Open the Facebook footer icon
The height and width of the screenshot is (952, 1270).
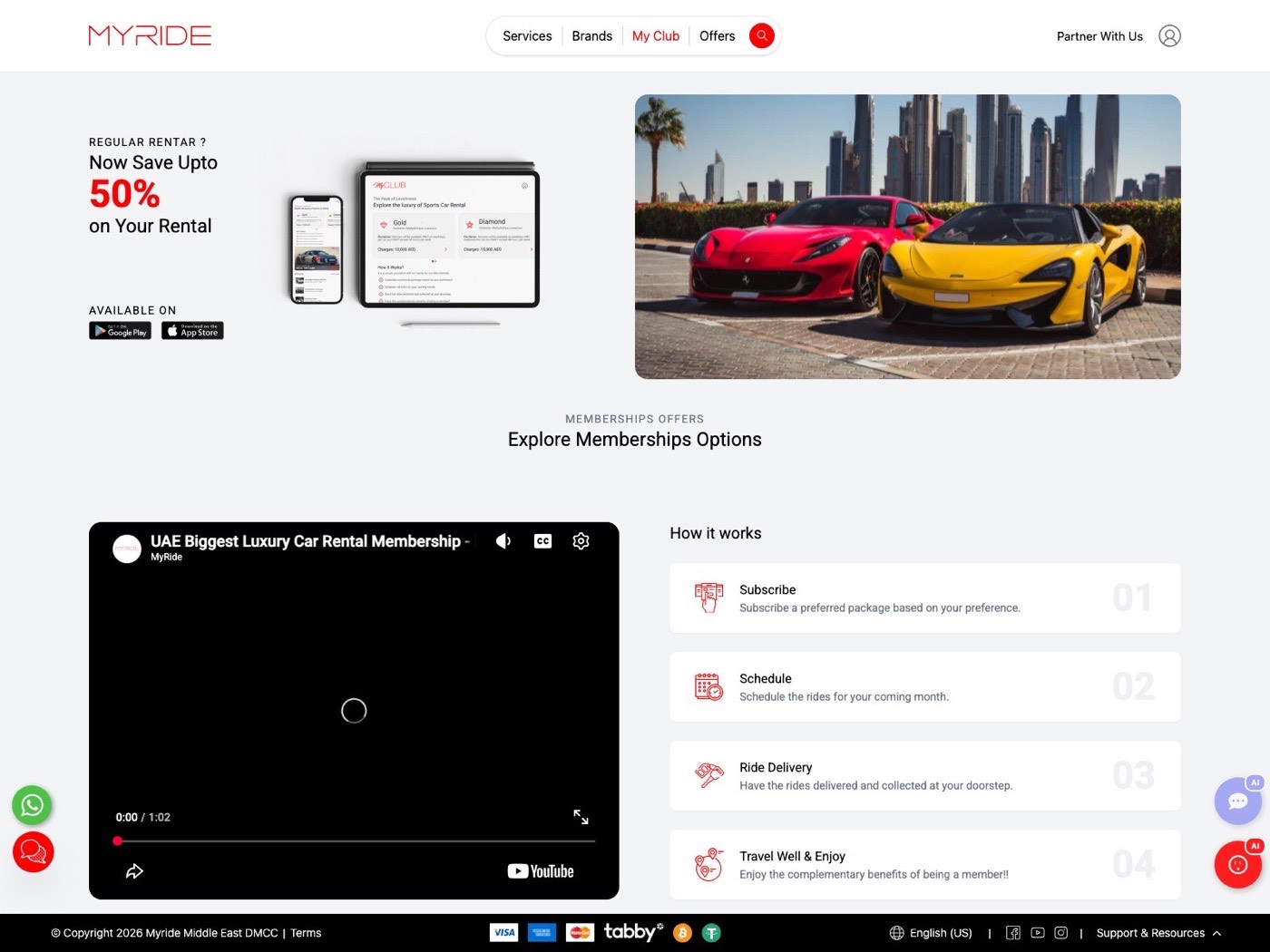(1013, 933)
